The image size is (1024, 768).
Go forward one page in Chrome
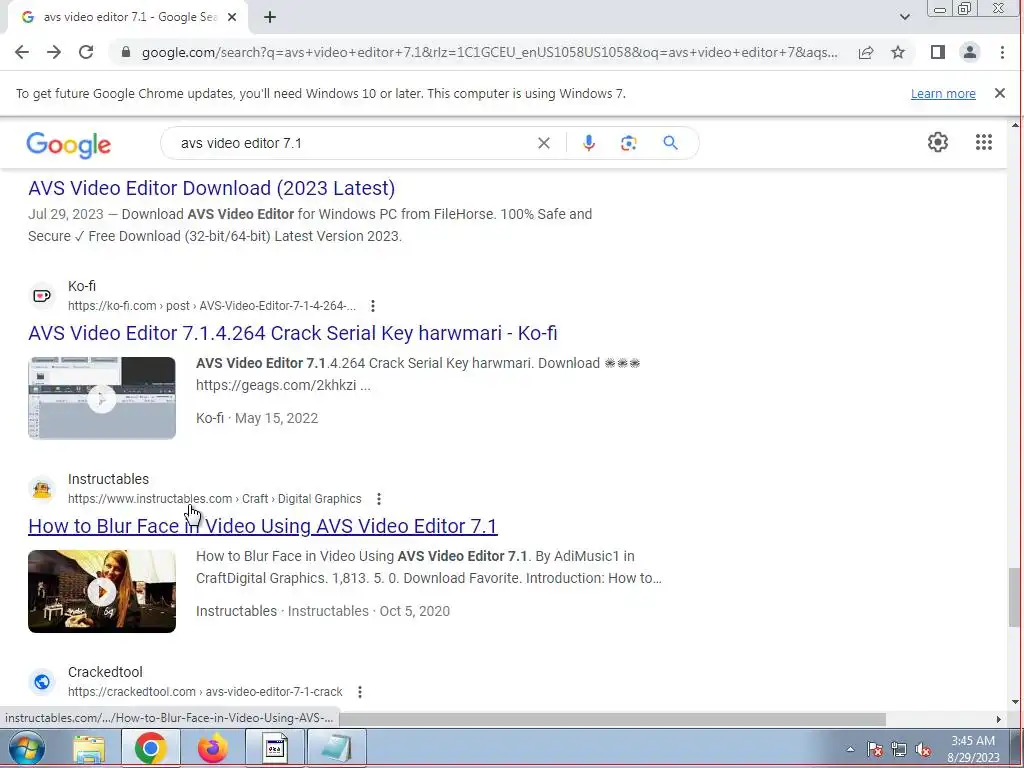54,52
